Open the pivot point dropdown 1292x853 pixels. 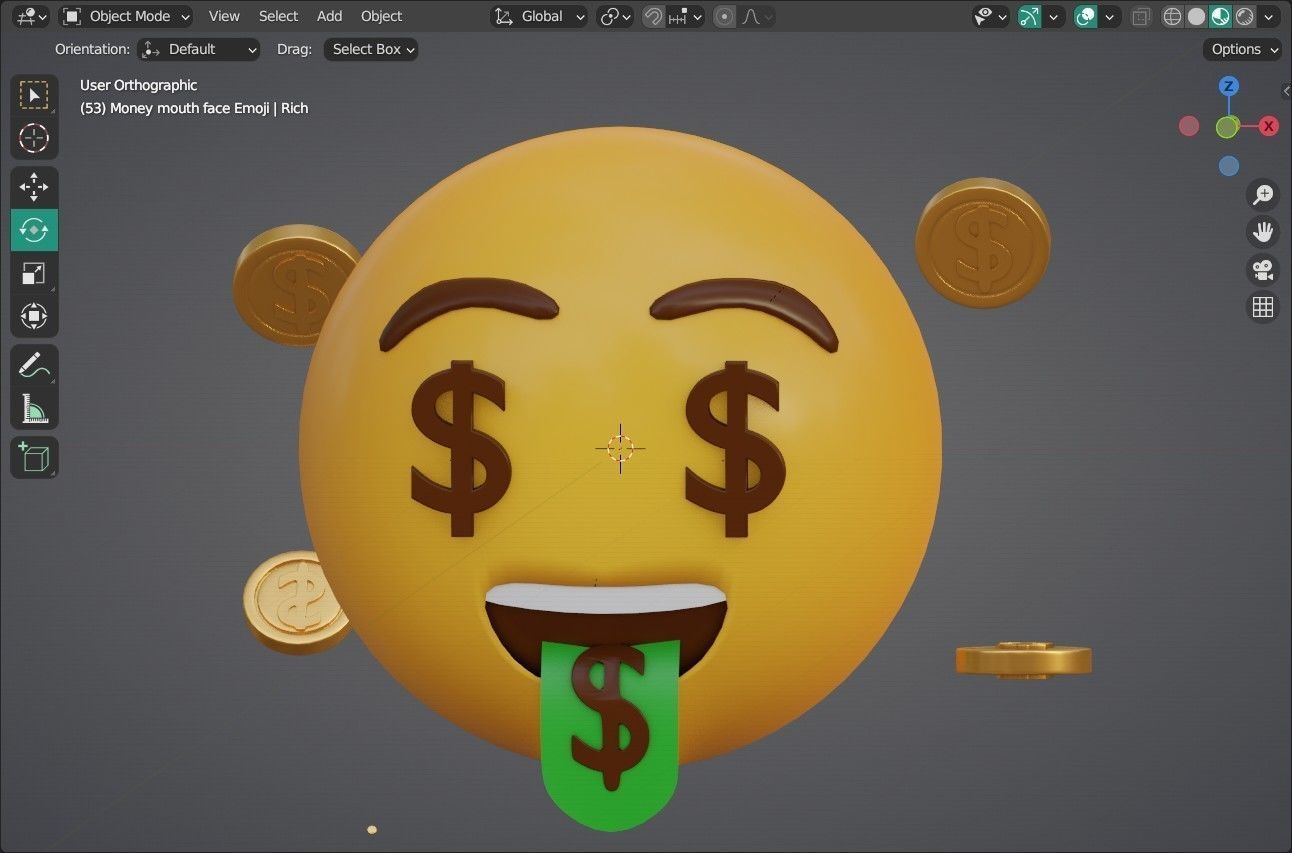tap(615, 16)
